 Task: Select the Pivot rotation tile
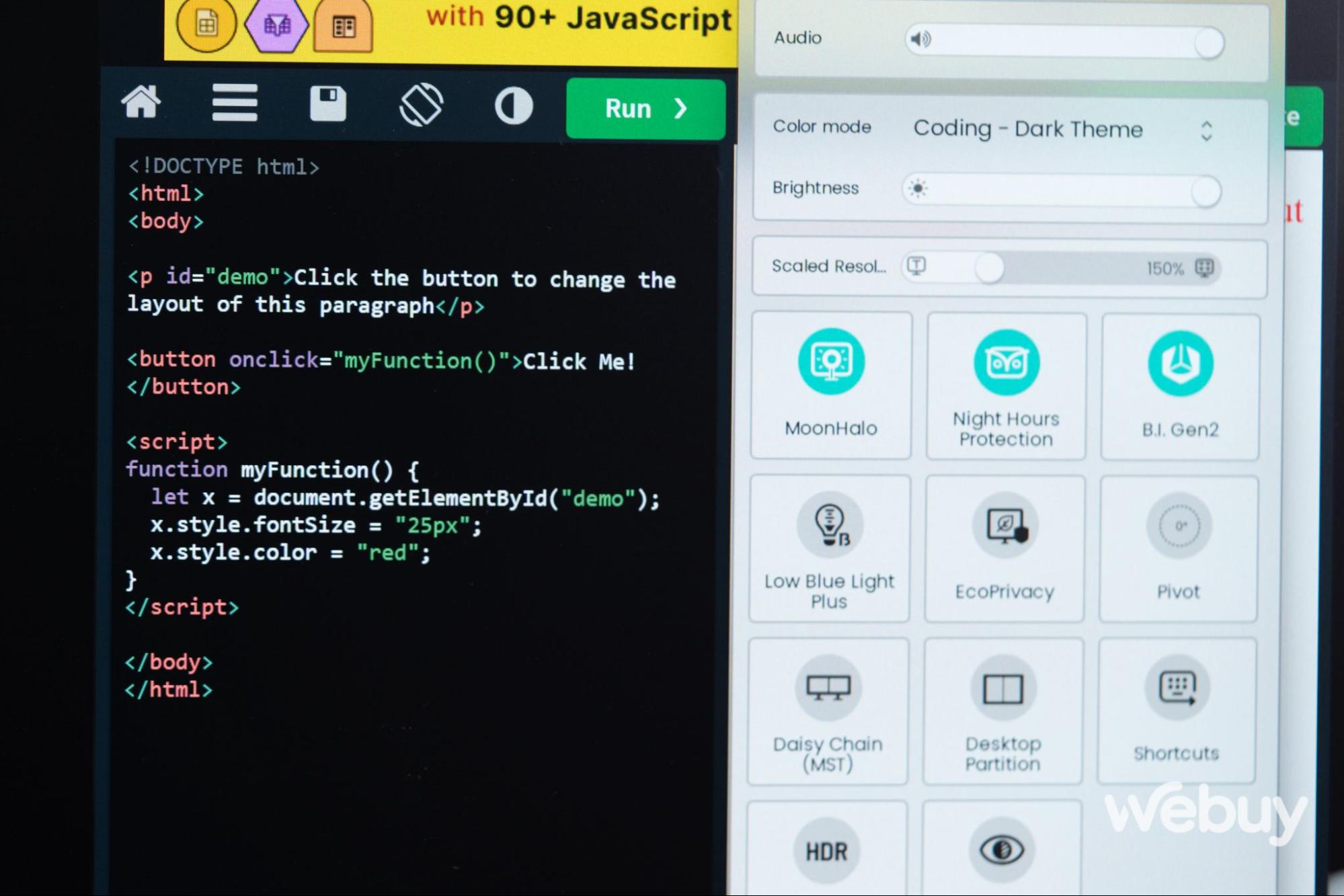[x=1179, y=550]
